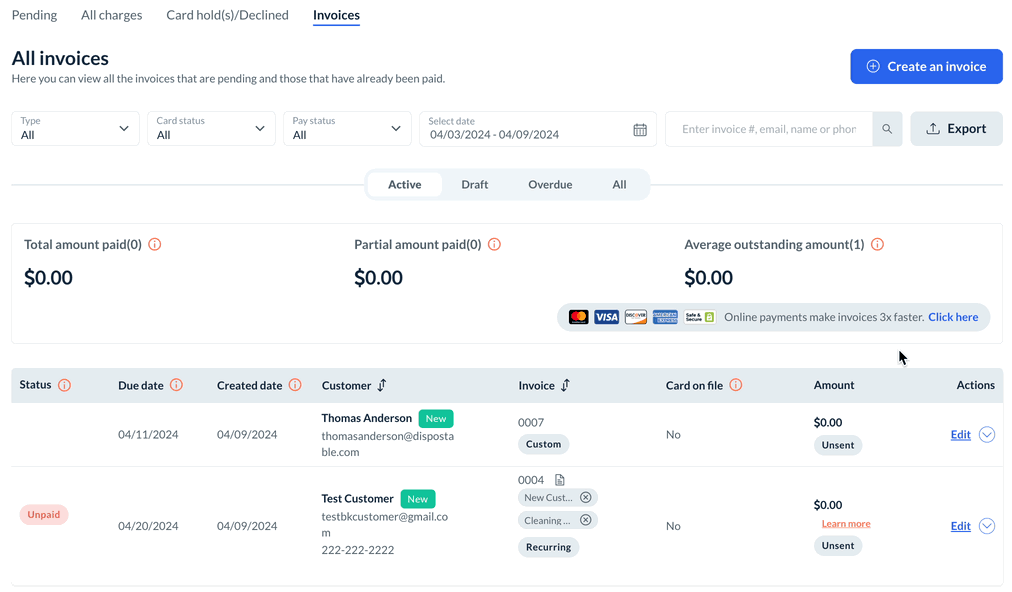Click info icon beside Card on file

click(735, 385)
